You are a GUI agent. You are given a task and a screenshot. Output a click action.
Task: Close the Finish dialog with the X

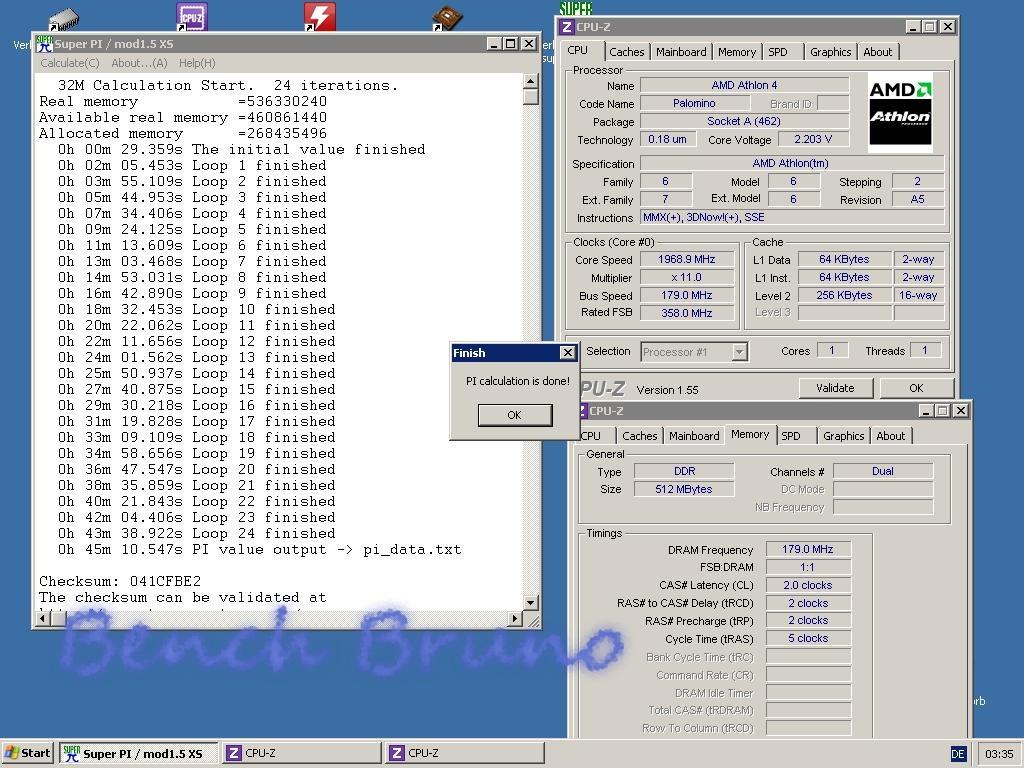(x=568, y=353)
